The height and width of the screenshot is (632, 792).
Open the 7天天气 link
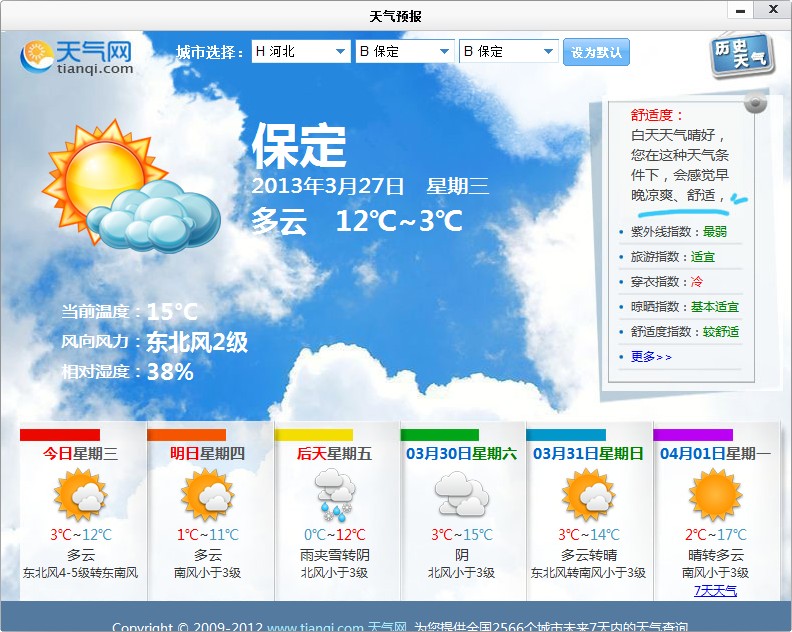point(715,591)
